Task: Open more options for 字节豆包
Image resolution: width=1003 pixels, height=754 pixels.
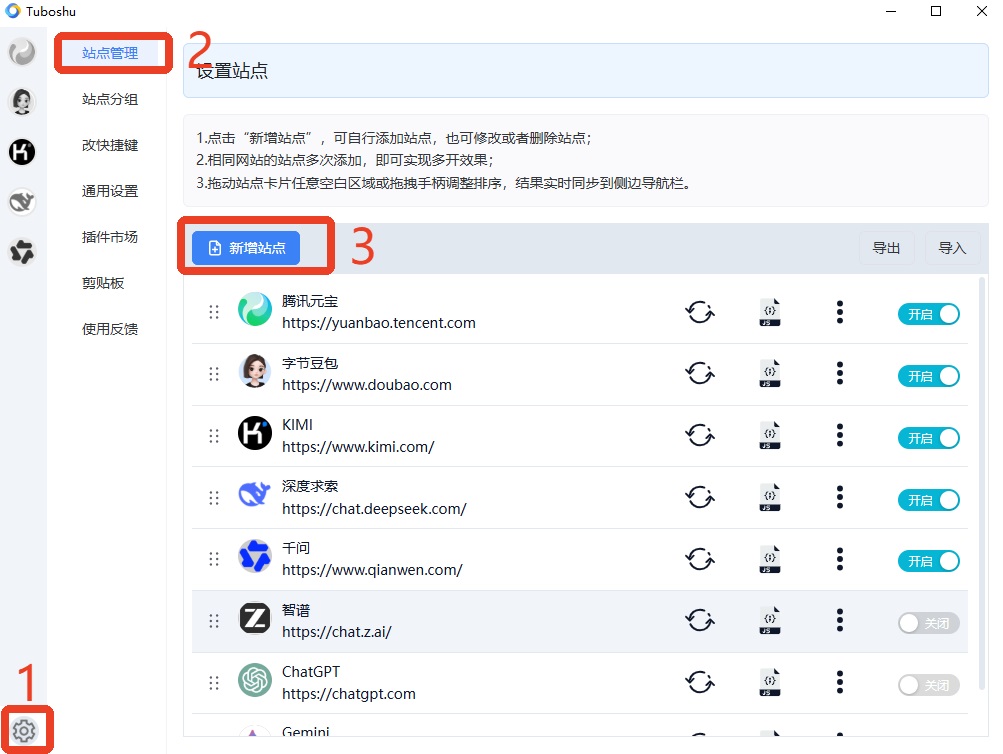Action: click(840, 373)
